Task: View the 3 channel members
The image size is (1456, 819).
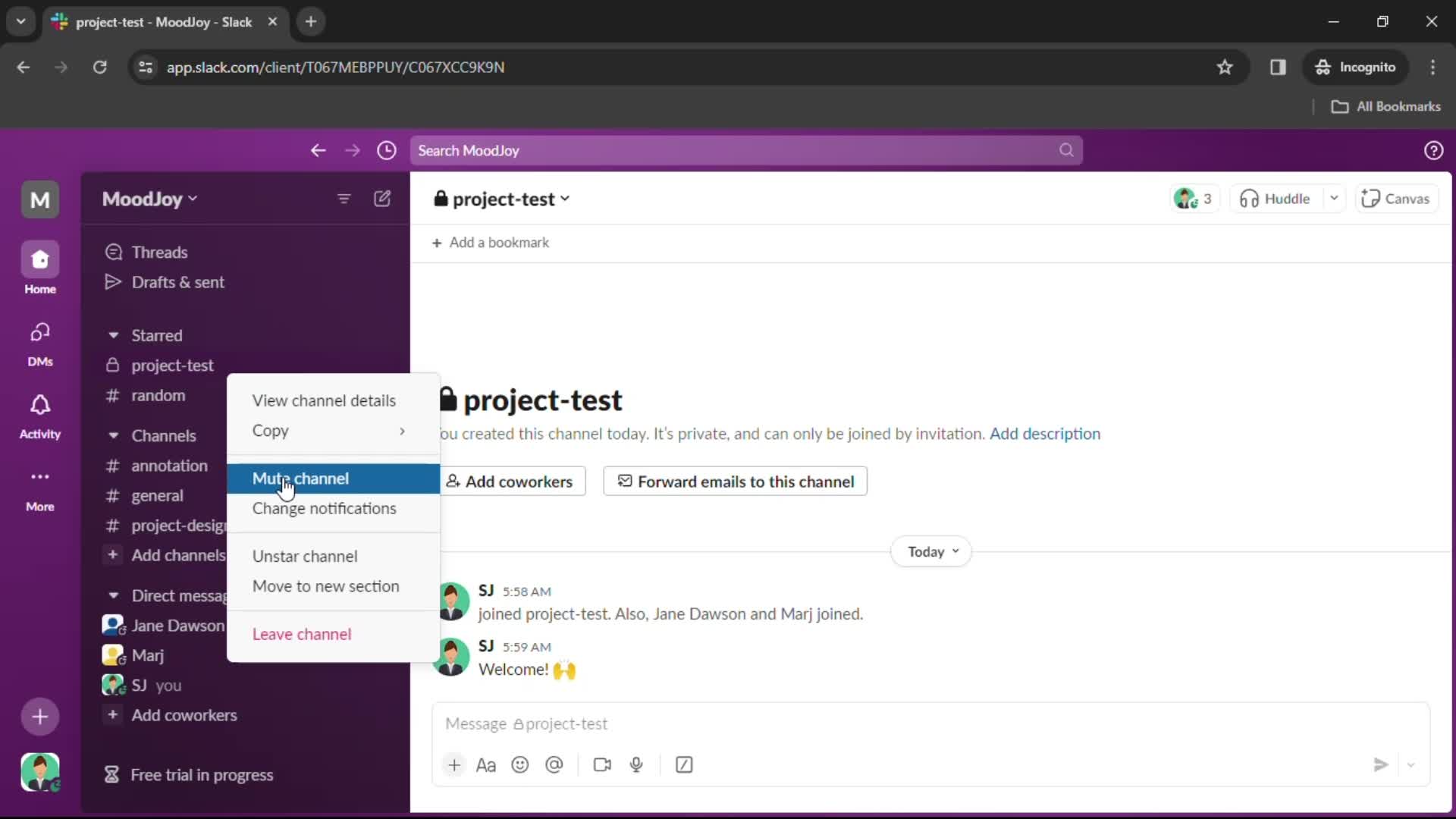Action: [x=1194, y=199]
